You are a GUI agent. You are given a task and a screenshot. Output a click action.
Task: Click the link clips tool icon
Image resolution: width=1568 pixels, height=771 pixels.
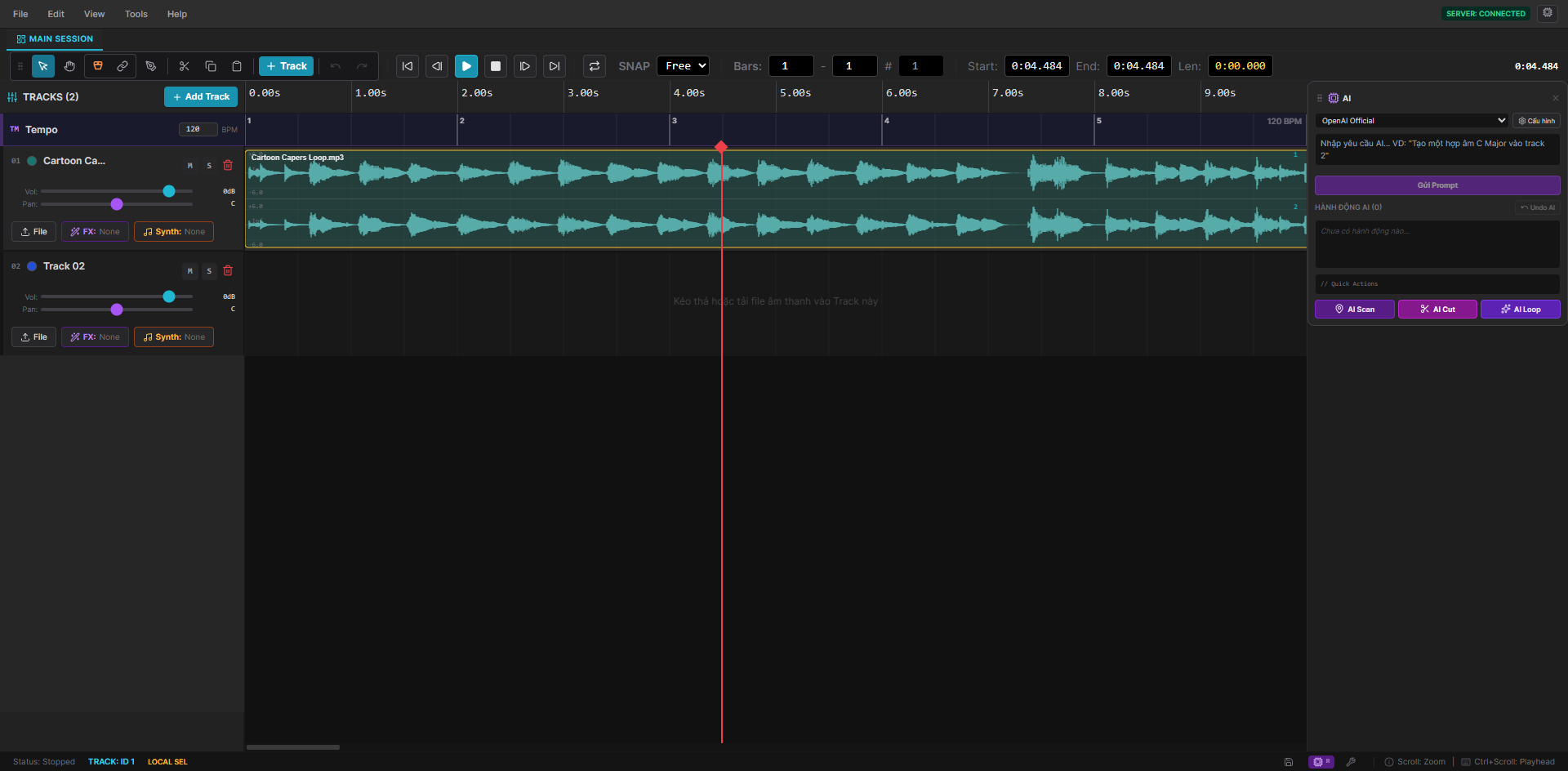click(x=122, y=66)
